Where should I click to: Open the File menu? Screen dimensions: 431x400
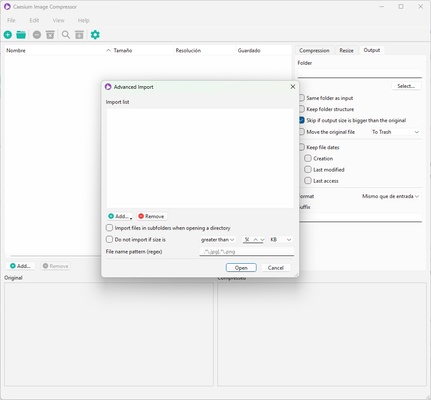11,20
